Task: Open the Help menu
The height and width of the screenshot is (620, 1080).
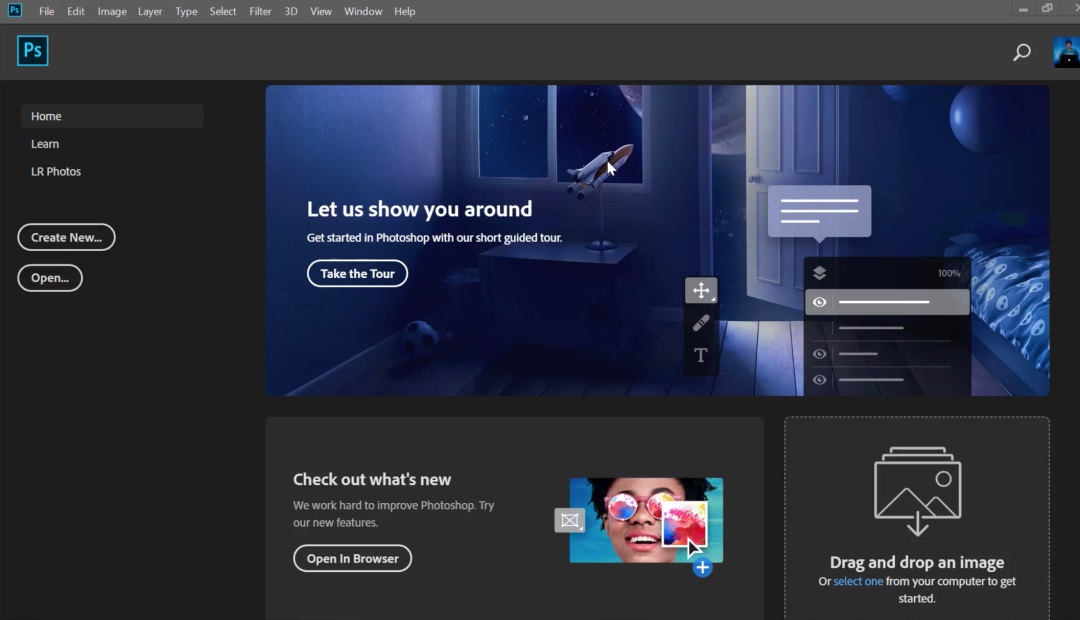Action: coord(404,11)
